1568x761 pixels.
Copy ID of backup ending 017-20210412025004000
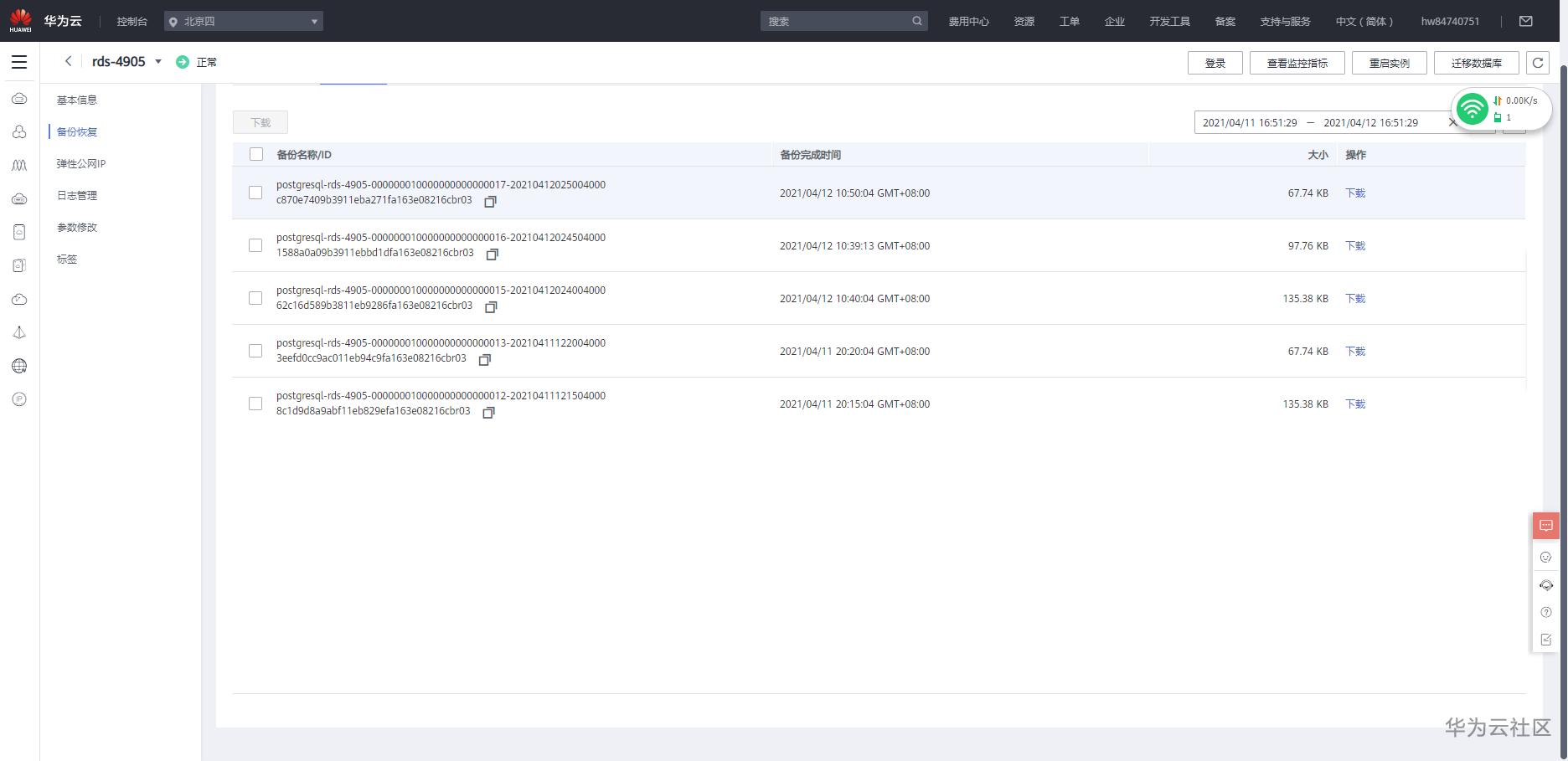(491, 202)
